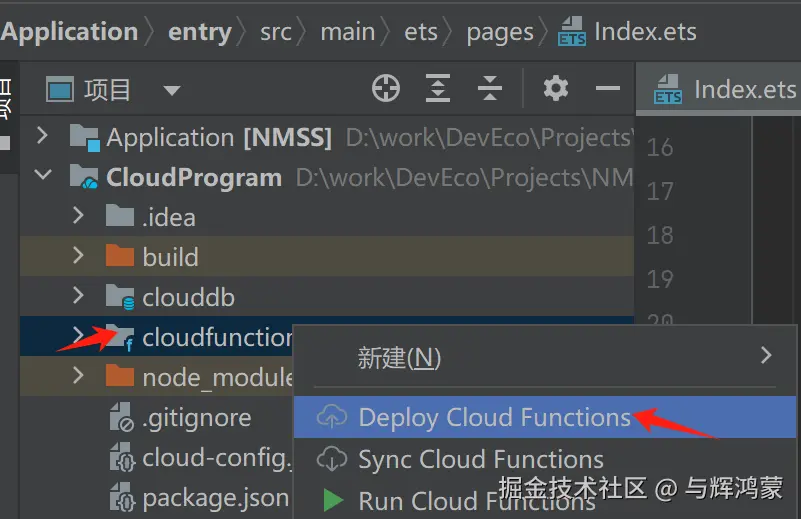
Task: Click the project view window icon
Action: (60, 89)
